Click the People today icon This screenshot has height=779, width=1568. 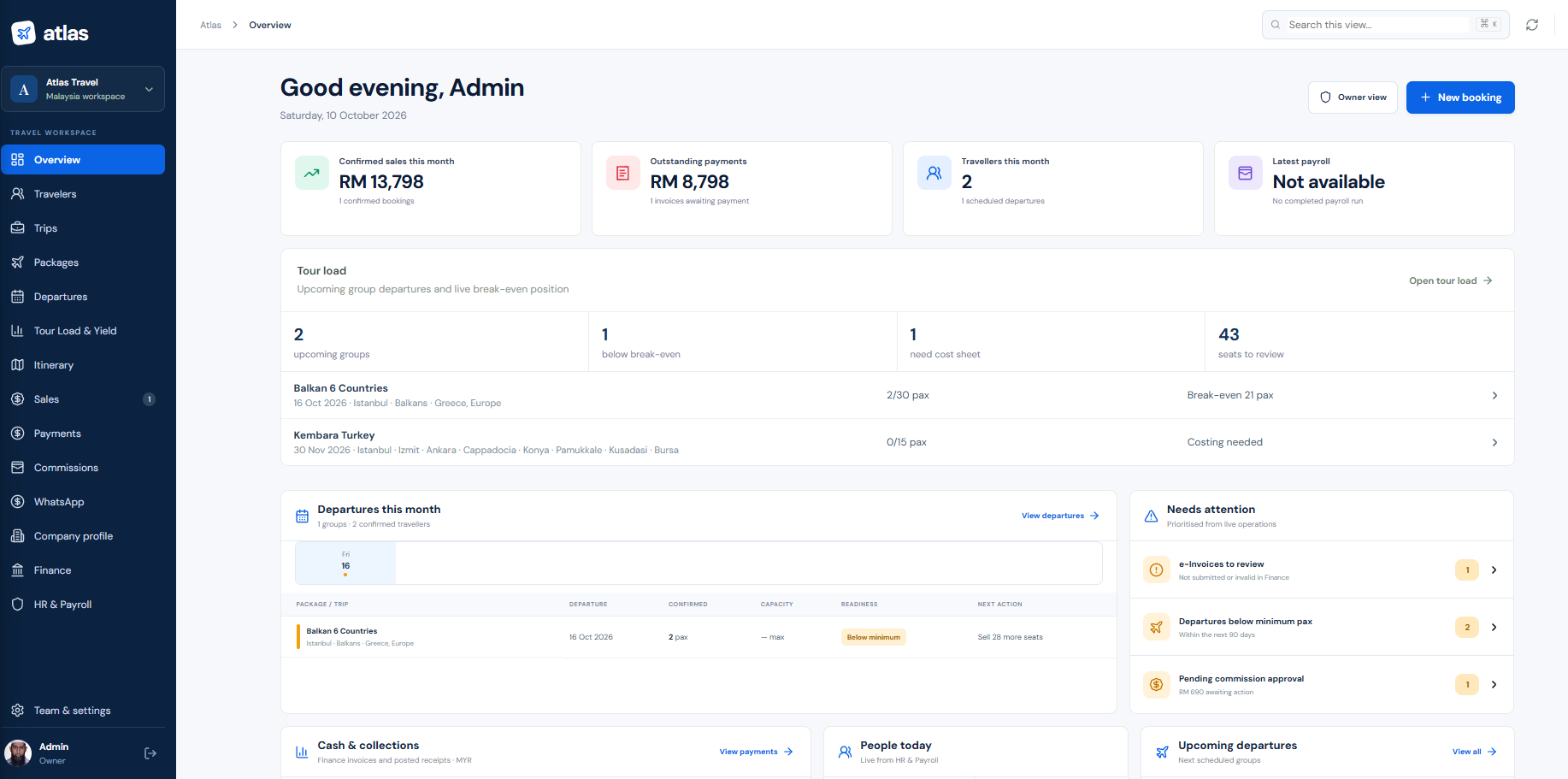click(845, 752)
